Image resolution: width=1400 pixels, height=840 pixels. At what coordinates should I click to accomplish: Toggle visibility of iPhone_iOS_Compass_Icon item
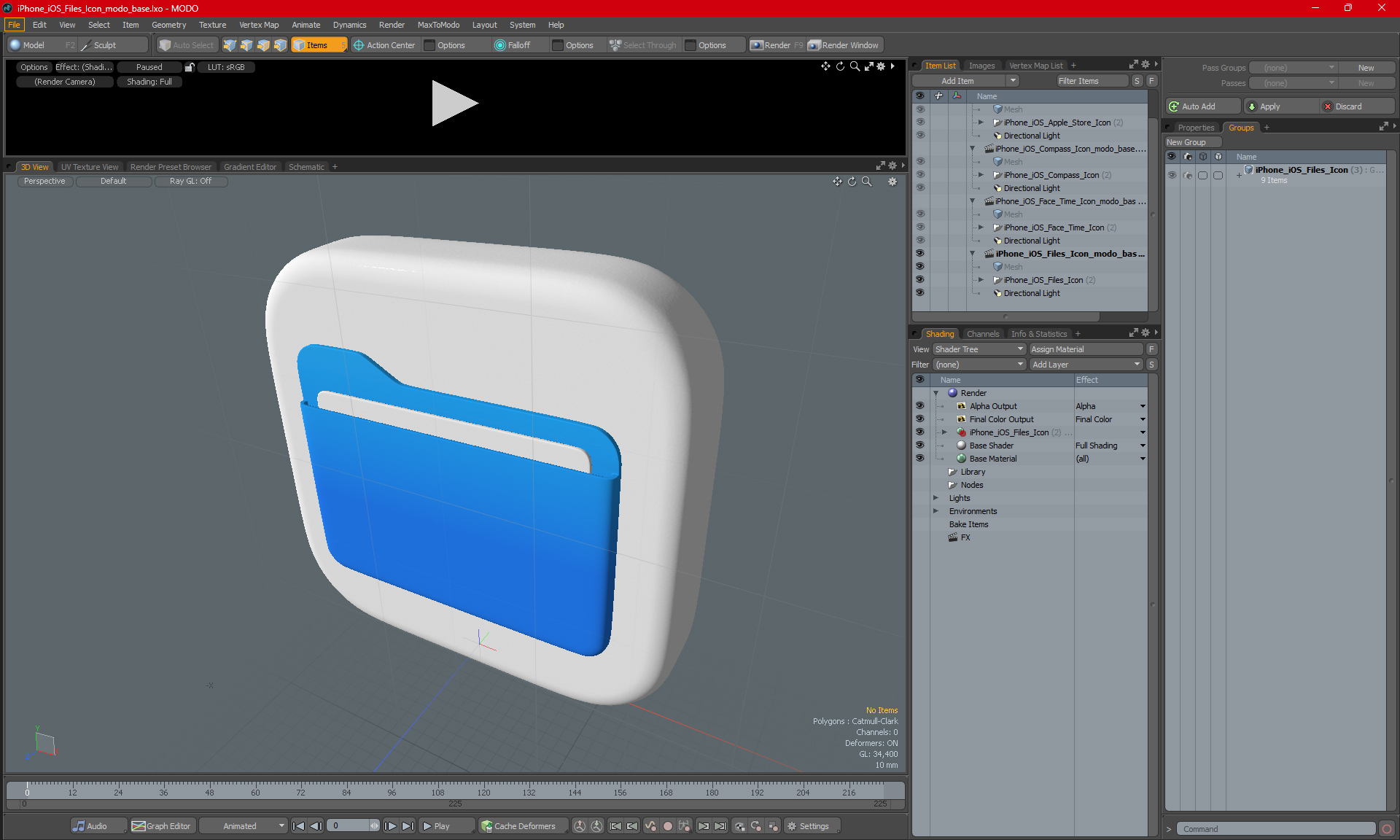(x=919, y=175)
